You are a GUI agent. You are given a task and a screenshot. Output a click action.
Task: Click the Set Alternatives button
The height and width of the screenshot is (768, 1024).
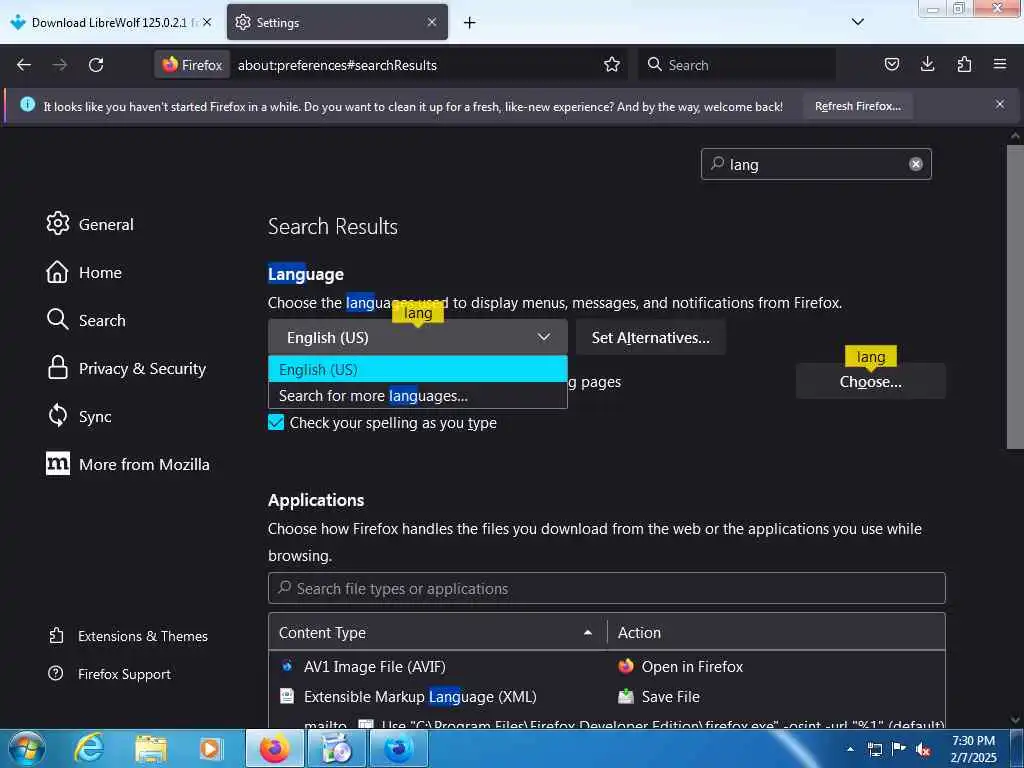tap(650, 338)
